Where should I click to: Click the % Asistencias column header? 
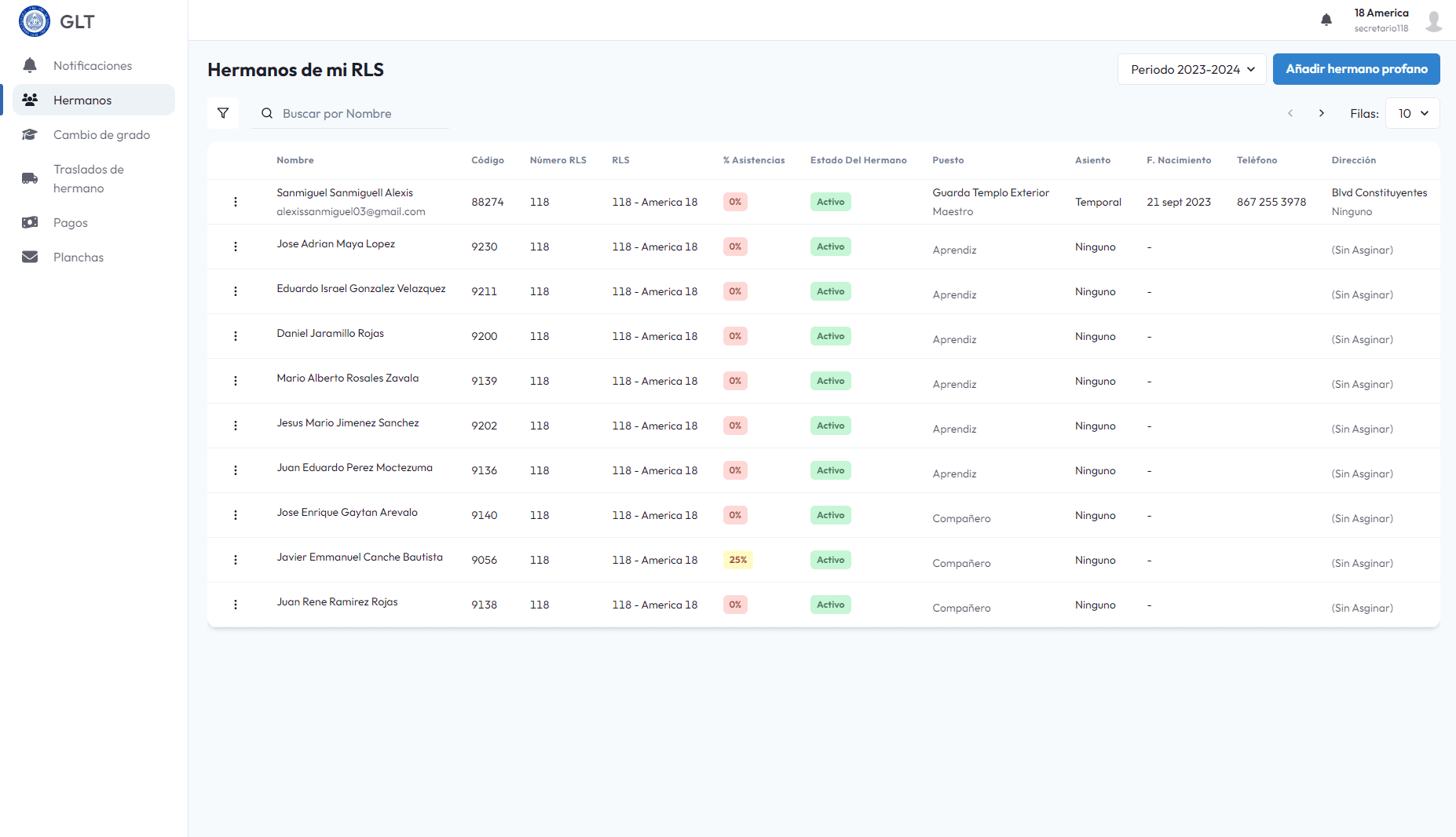(x=753, y=160)
